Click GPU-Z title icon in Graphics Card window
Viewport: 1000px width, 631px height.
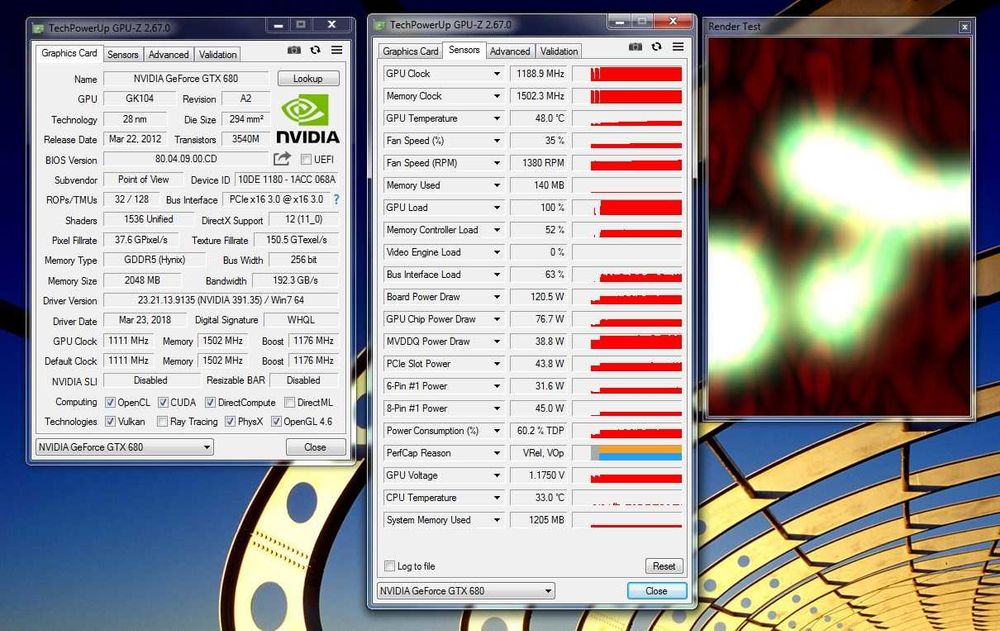tap(39, 28)
